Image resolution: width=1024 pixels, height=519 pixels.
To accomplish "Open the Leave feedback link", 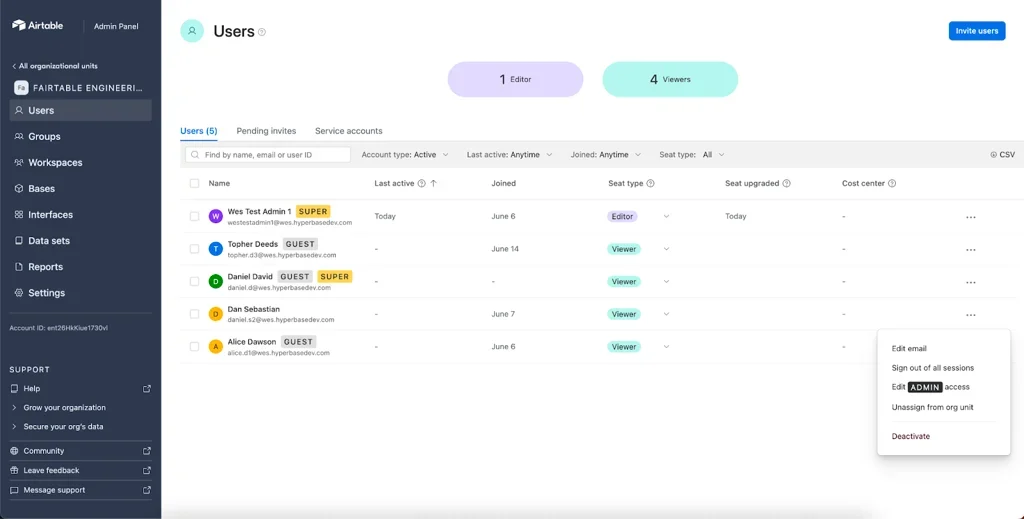I will coord(80,470).
